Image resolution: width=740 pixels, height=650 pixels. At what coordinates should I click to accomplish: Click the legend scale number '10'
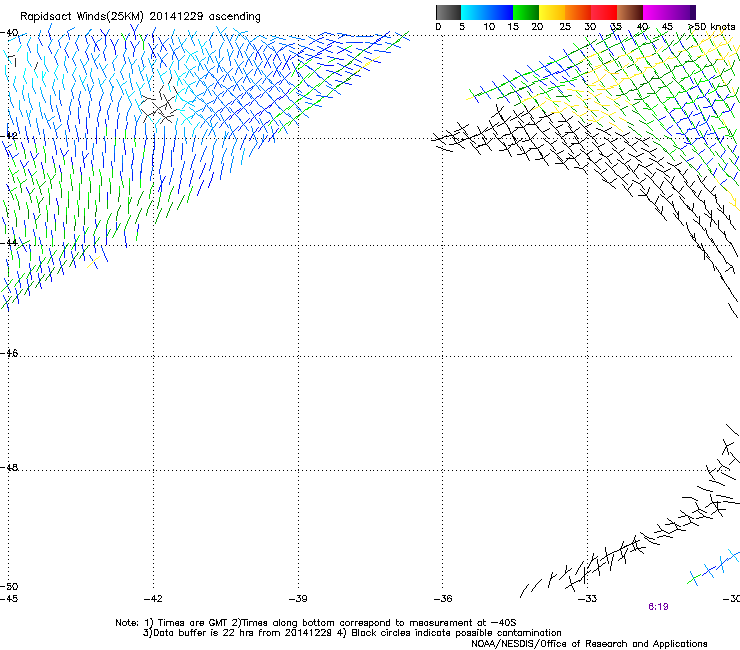[489, 27]
